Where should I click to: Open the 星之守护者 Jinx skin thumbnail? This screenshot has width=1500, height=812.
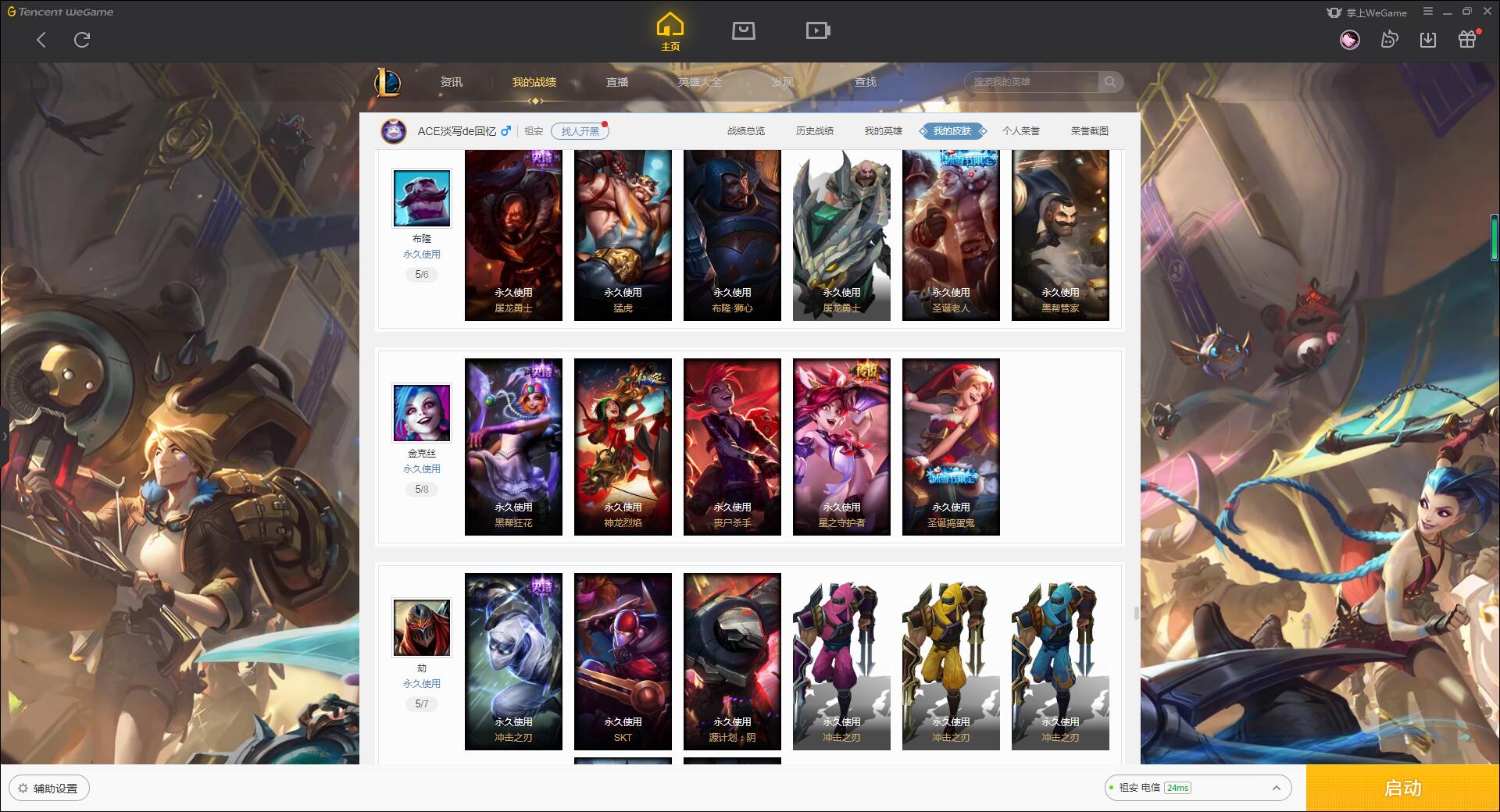[x=841, y=447]
